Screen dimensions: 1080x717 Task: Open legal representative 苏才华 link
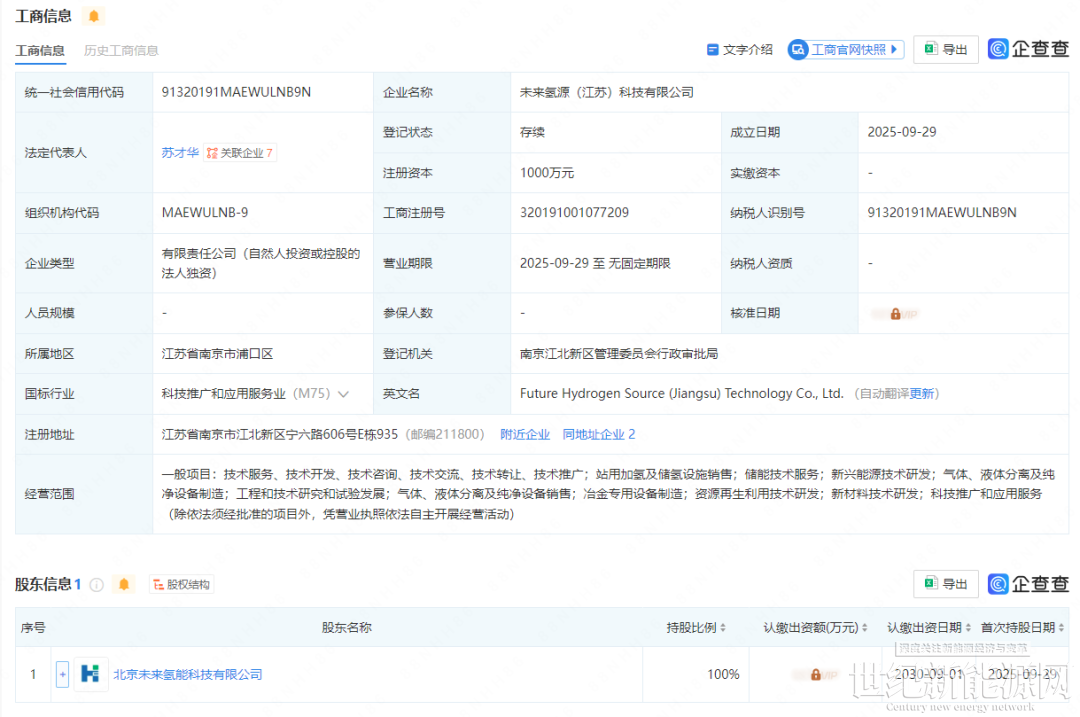point(180,153)
